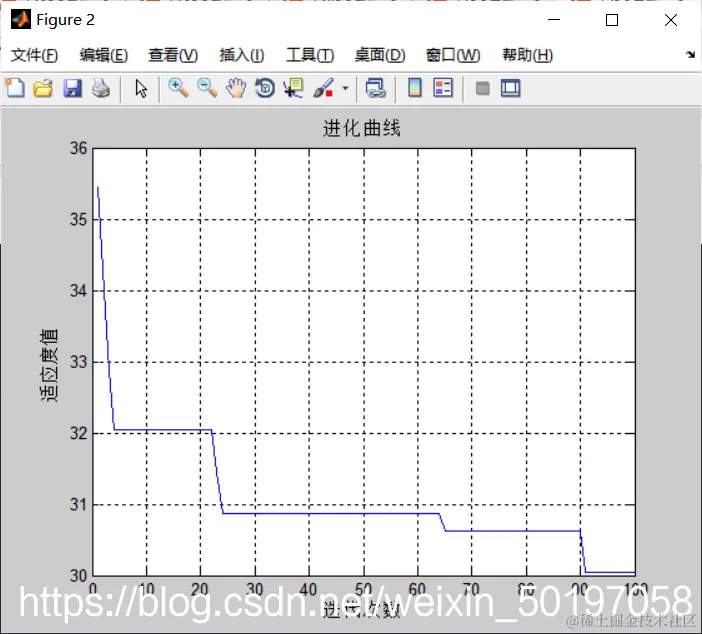
Task: Activate the Data Cursor tool
Action: 294,88
